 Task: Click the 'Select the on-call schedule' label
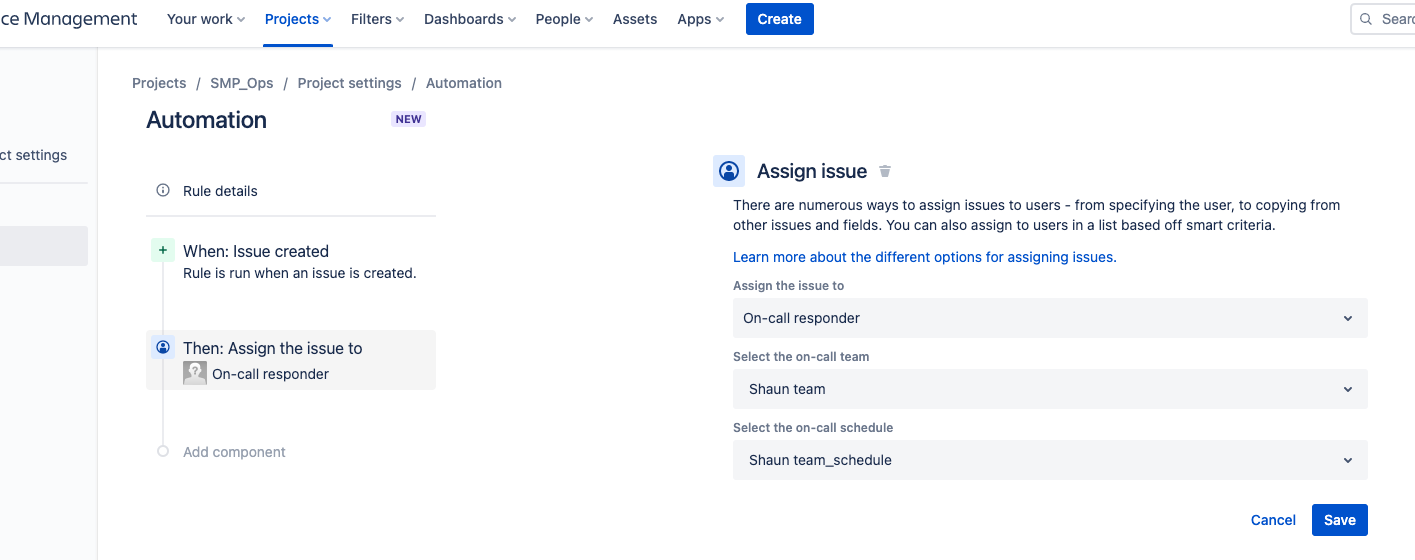[813, 427]
